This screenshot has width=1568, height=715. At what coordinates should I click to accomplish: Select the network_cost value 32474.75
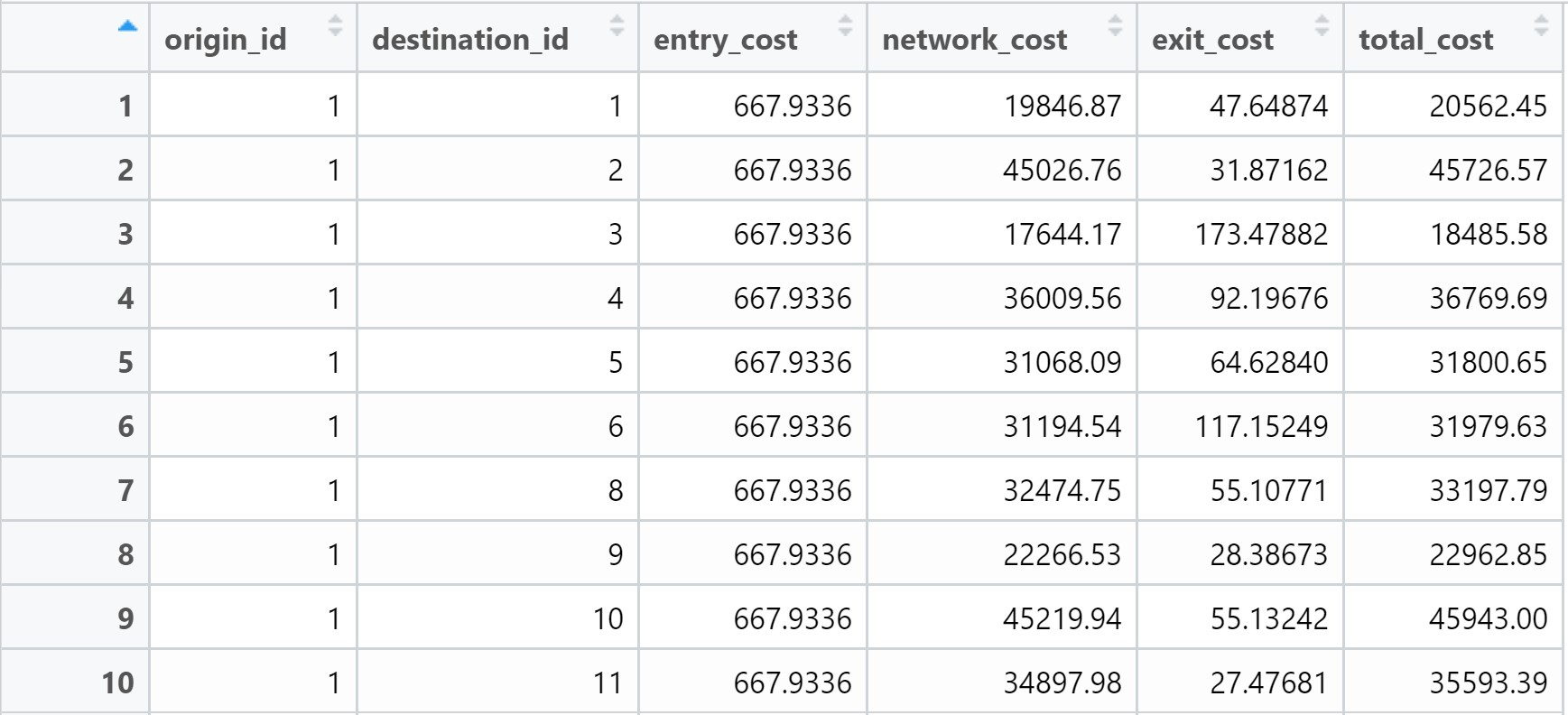1062,491
